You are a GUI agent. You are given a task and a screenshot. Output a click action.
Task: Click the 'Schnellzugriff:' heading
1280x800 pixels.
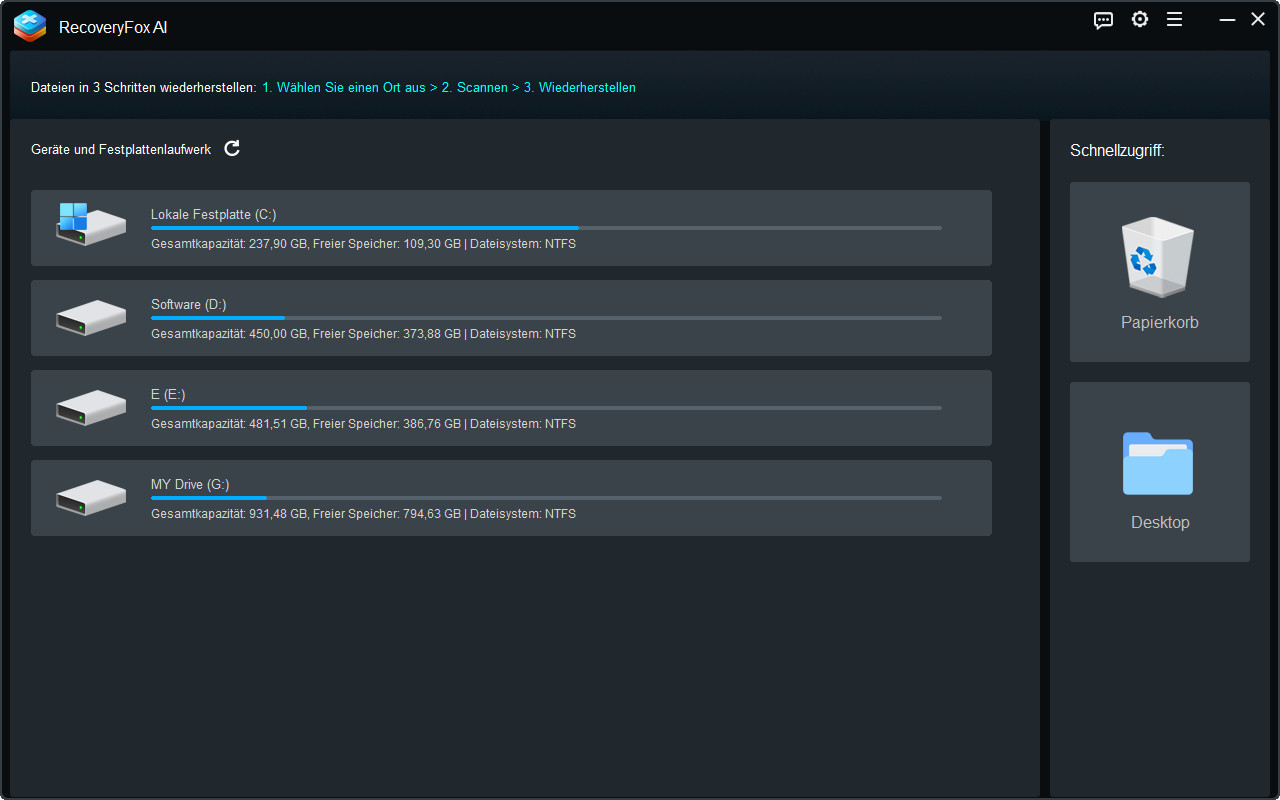coord(1117,151)
